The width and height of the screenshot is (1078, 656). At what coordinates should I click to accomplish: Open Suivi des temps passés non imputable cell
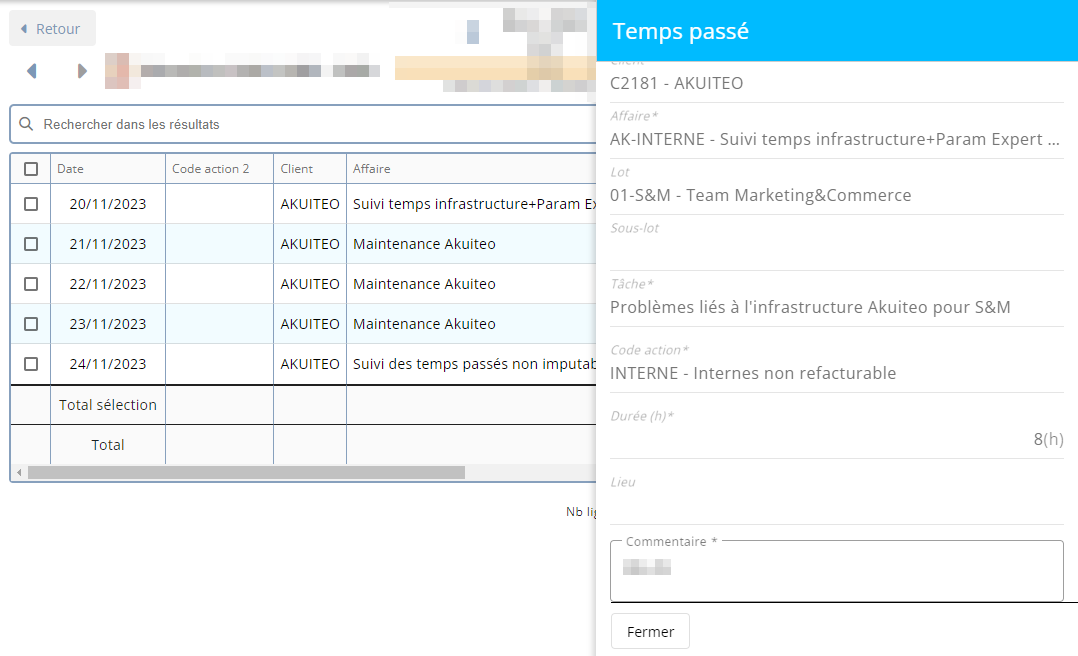point(472,364)
